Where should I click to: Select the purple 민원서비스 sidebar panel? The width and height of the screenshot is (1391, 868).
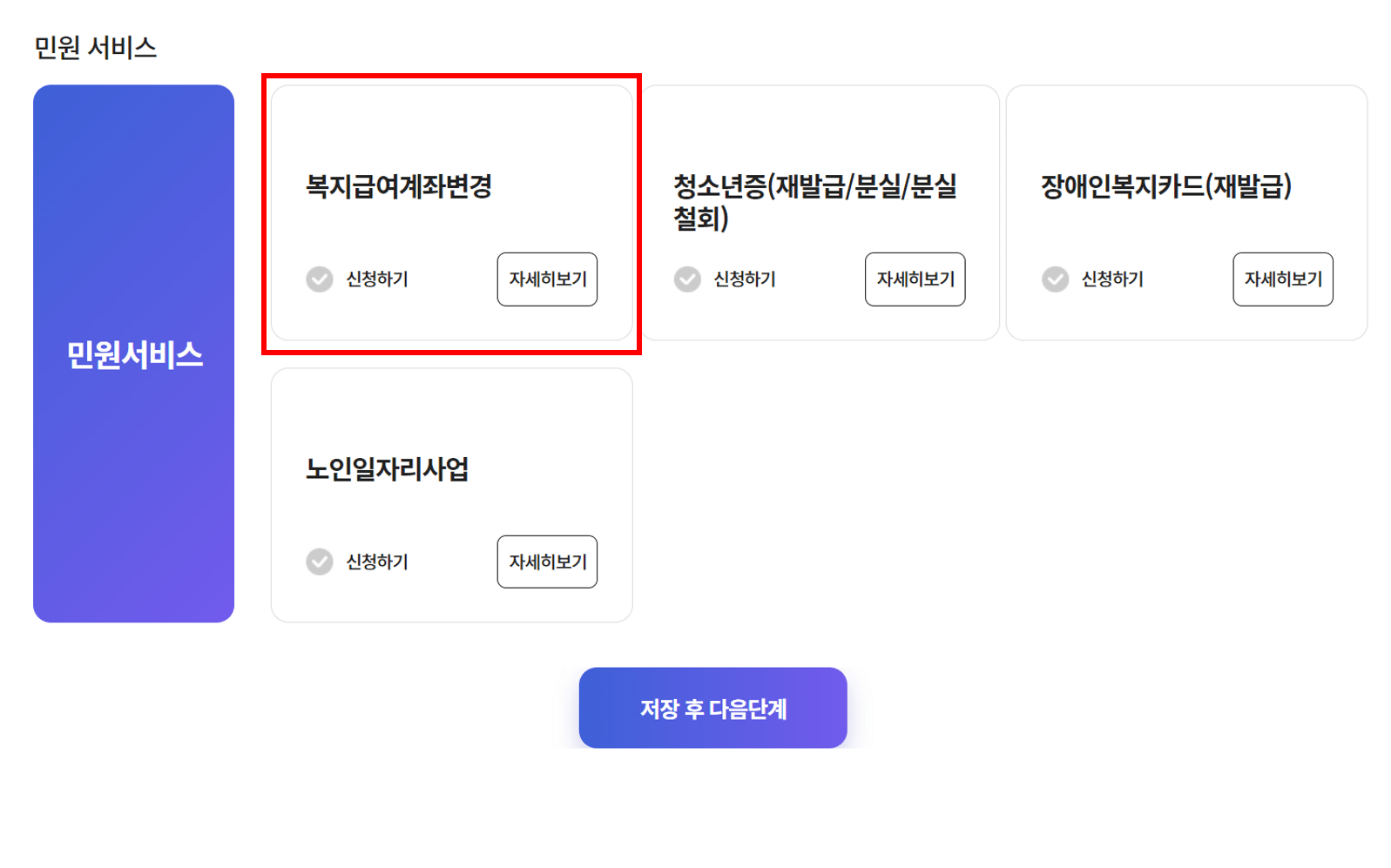(x=133, y=352)
